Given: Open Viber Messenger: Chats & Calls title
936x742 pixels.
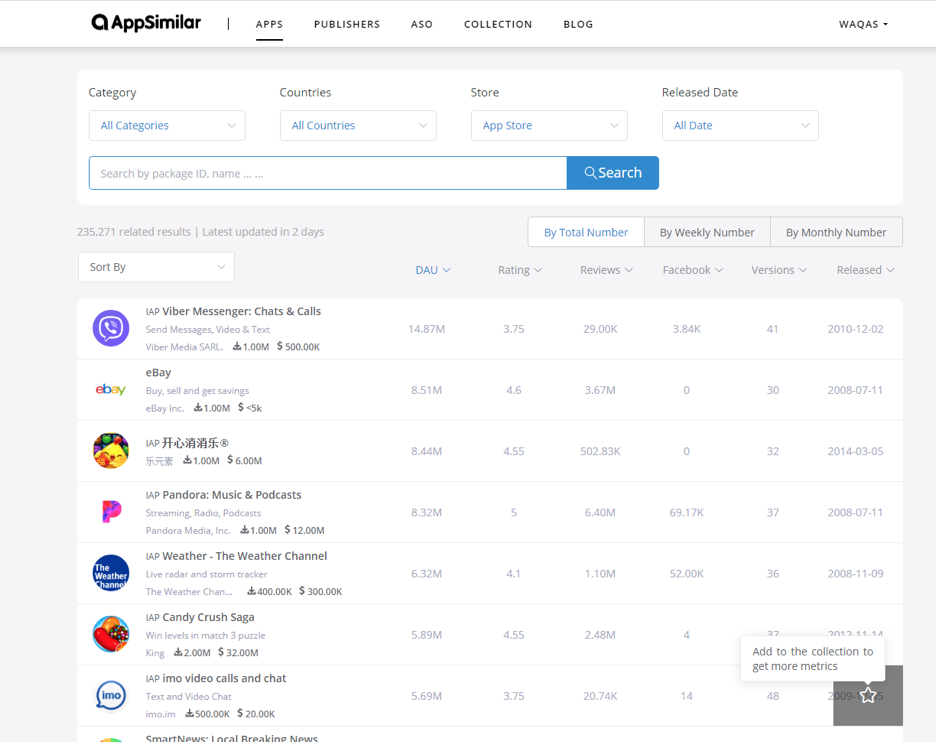Looking at the screenshot, I should pos(241,311).
